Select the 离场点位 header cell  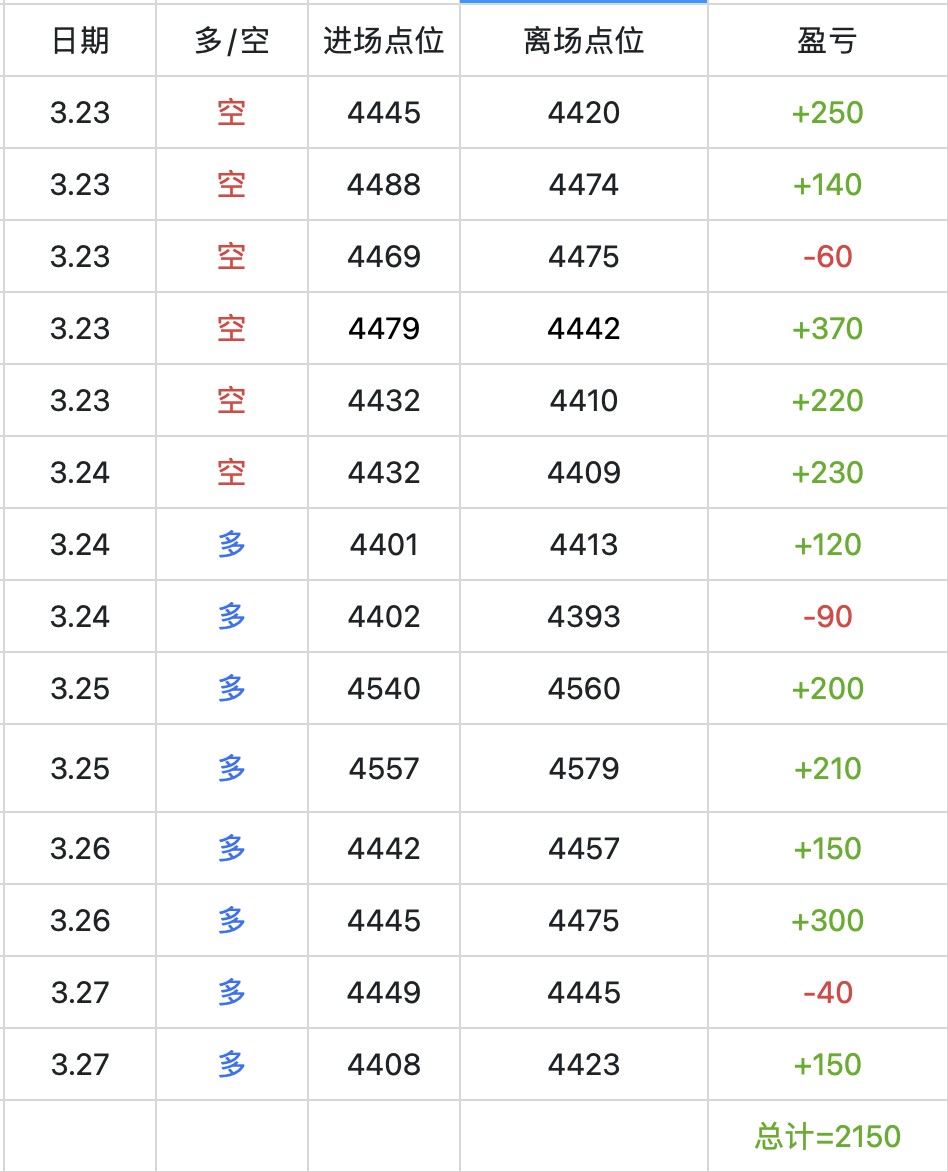click(x=584, y=41)
